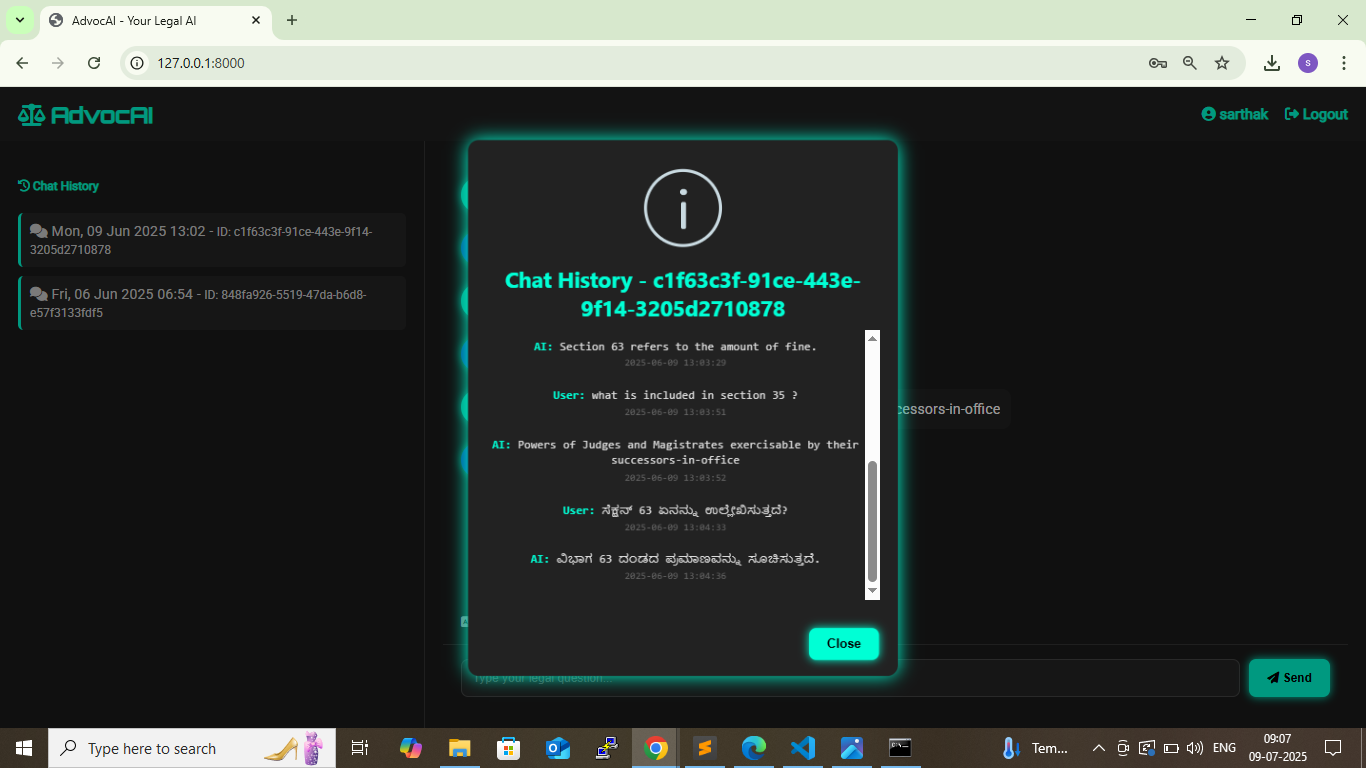Image resolution: width=1366 pixels, height=768 pixels.
Task: Open Microsoft Store from taskbar
Action: tap(509, 748)
